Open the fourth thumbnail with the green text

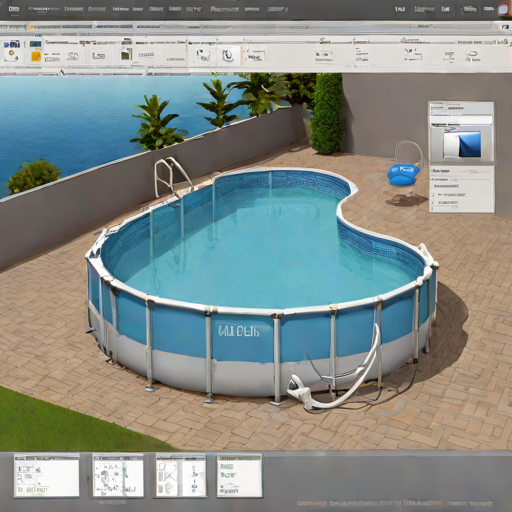(239, 476)
